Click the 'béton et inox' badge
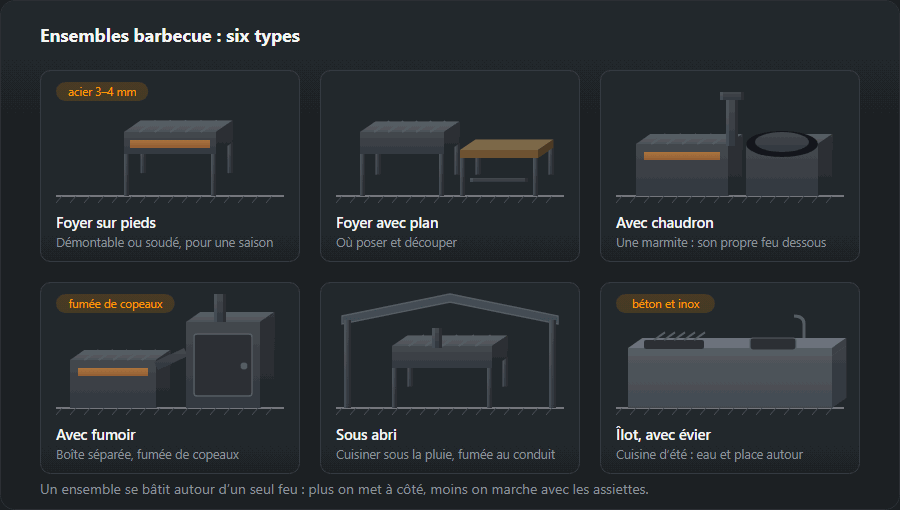The width and height of the screenshot is (900, 510). [665, 303]
